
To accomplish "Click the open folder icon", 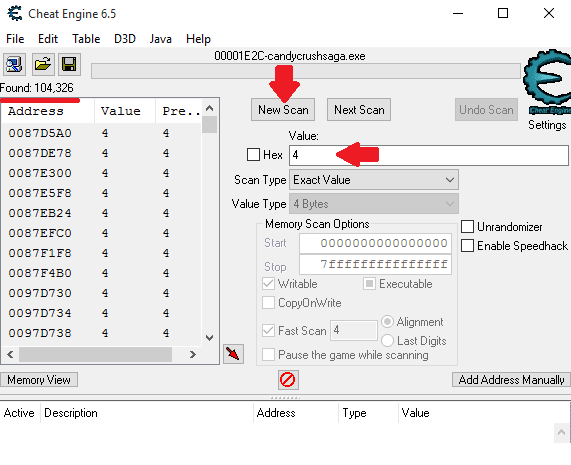I will coord(43,64).
